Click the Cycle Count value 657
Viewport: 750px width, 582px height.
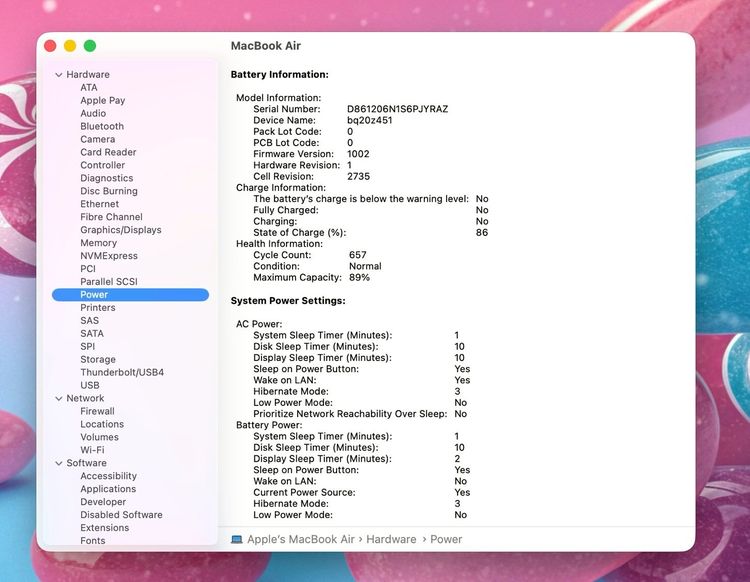[x=358, y=255]
